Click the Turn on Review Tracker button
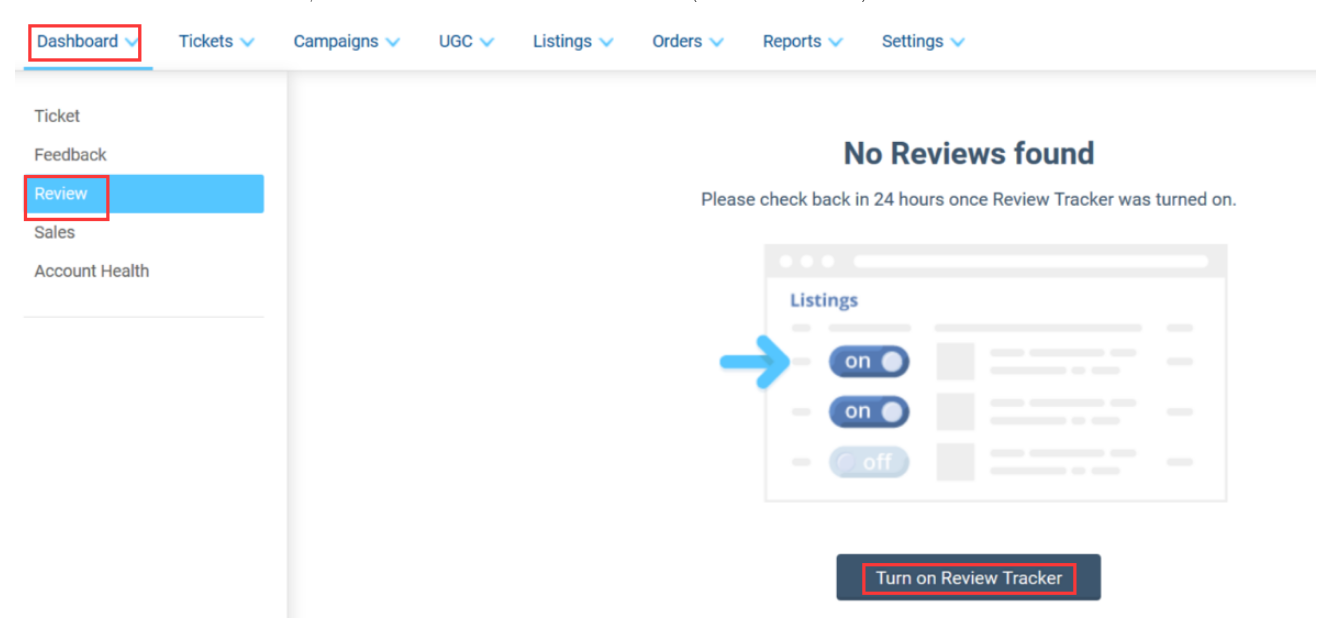The height and width of the screenshot is (619, 1335). click(968, 578)
